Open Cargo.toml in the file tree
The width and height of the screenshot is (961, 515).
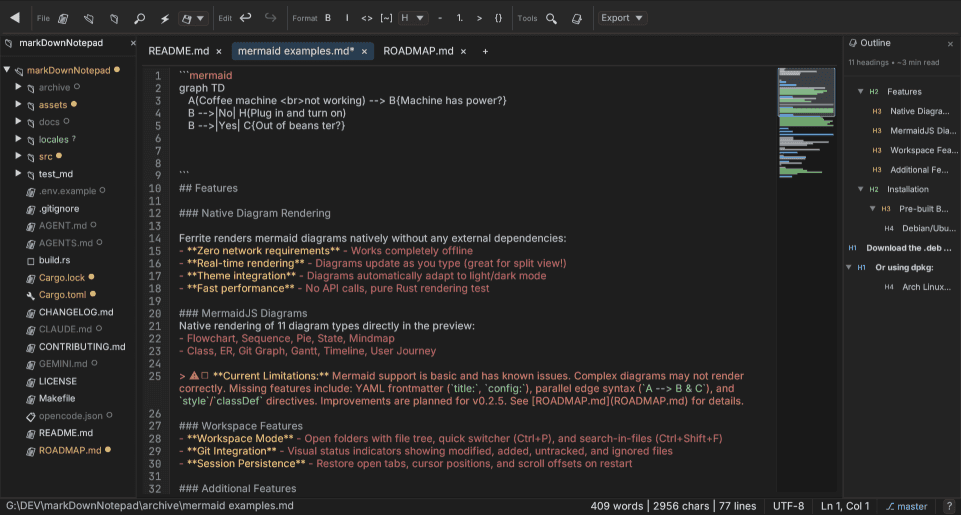62,295
